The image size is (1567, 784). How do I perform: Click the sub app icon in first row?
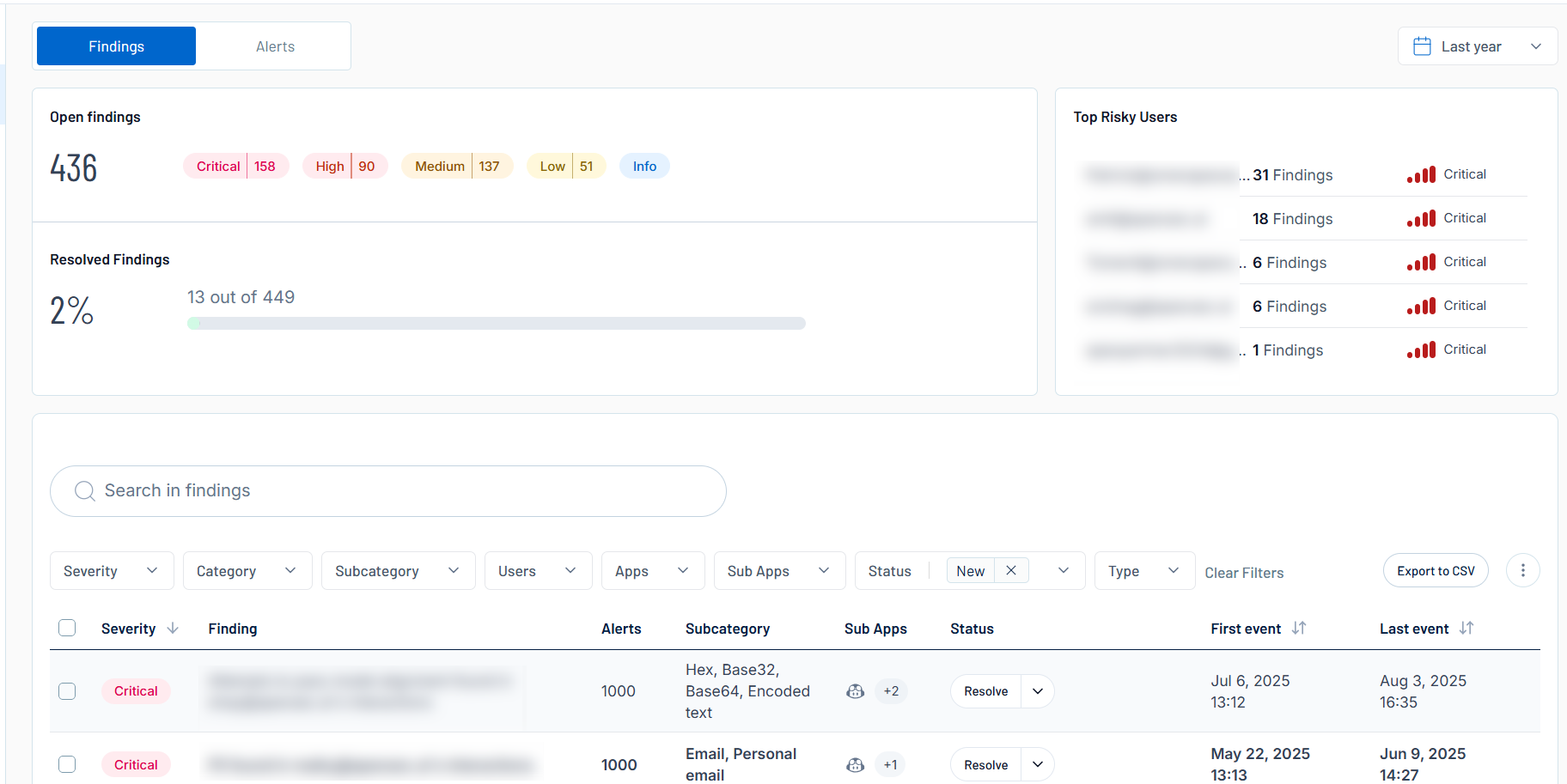tap(855, 691)
